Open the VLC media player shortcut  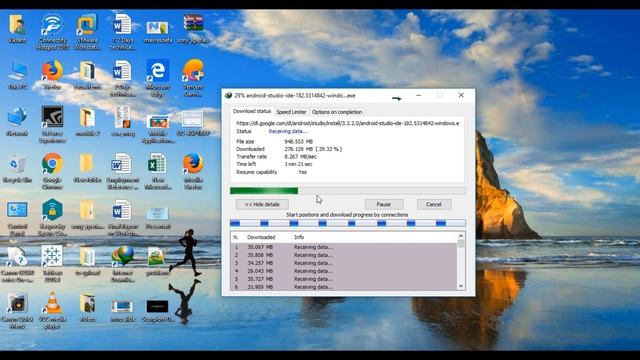click(52, 311)
